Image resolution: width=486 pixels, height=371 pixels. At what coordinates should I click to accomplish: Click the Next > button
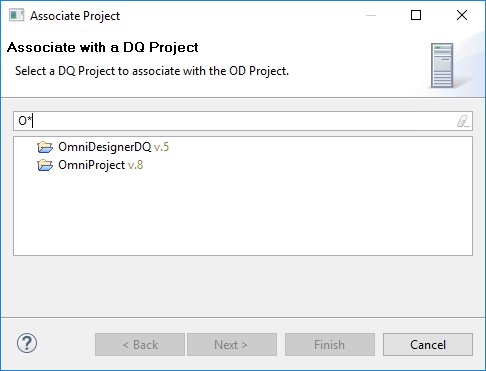coord(232,345)
